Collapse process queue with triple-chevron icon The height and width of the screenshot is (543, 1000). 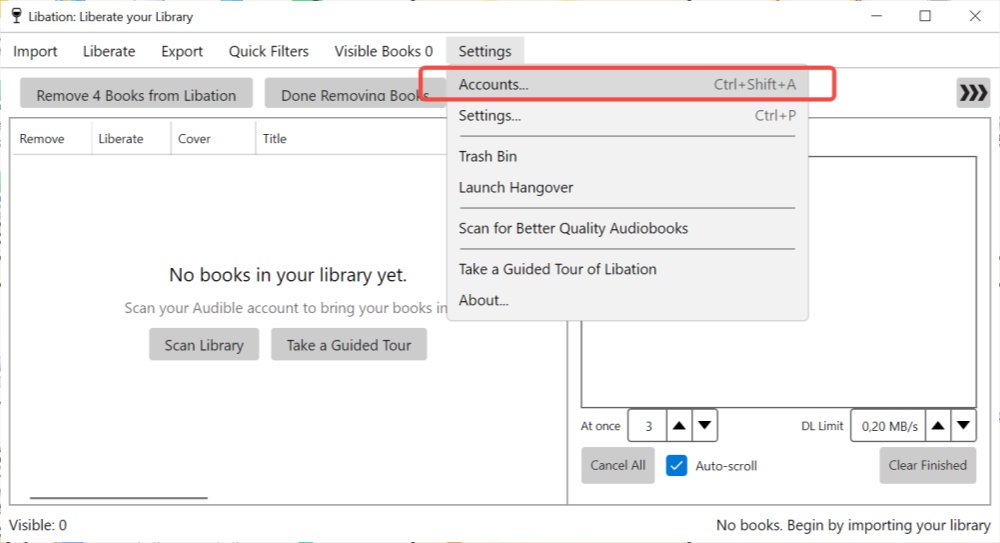[x=973, y=93]
